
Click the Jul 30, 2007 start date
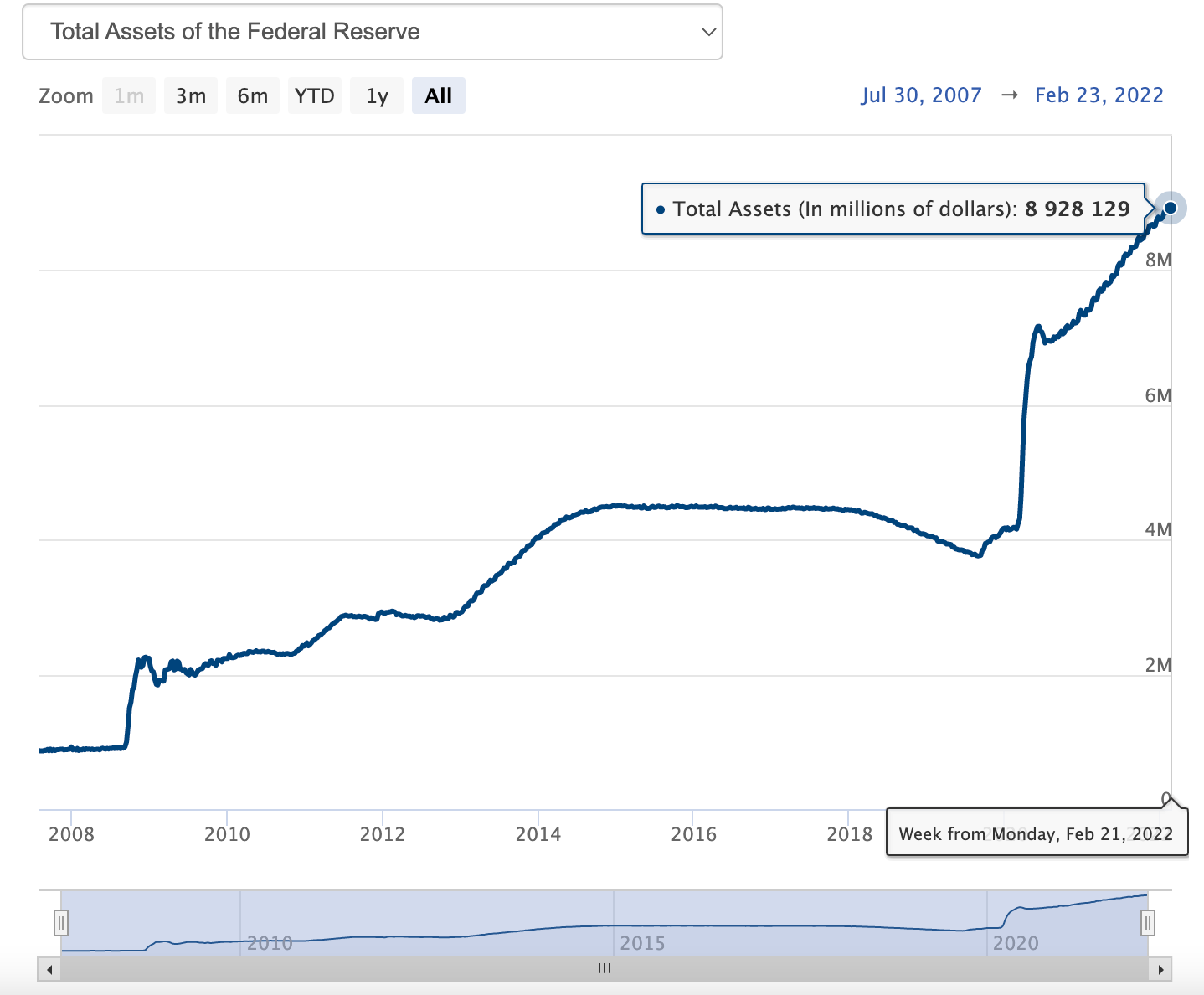(921, 95)
